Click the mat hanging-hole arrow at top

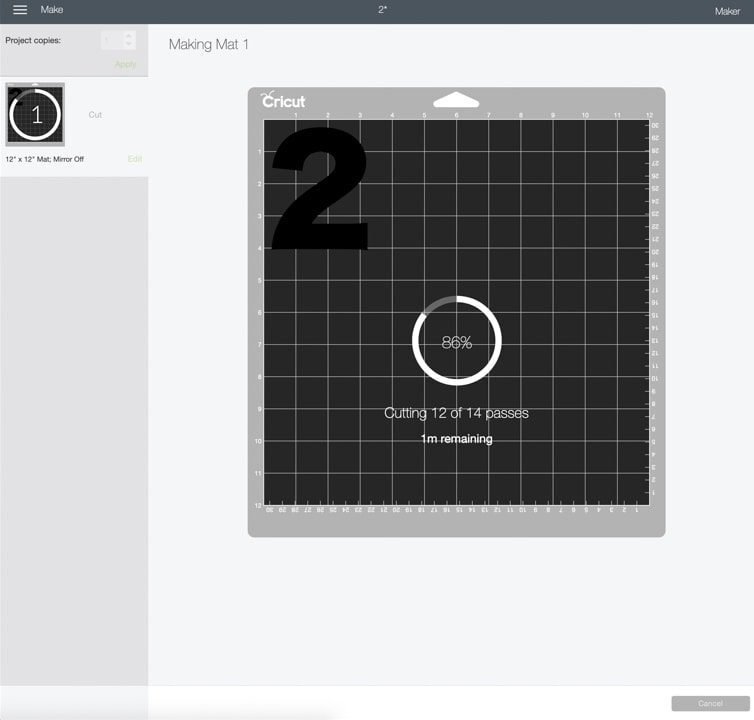pos(456,99)
